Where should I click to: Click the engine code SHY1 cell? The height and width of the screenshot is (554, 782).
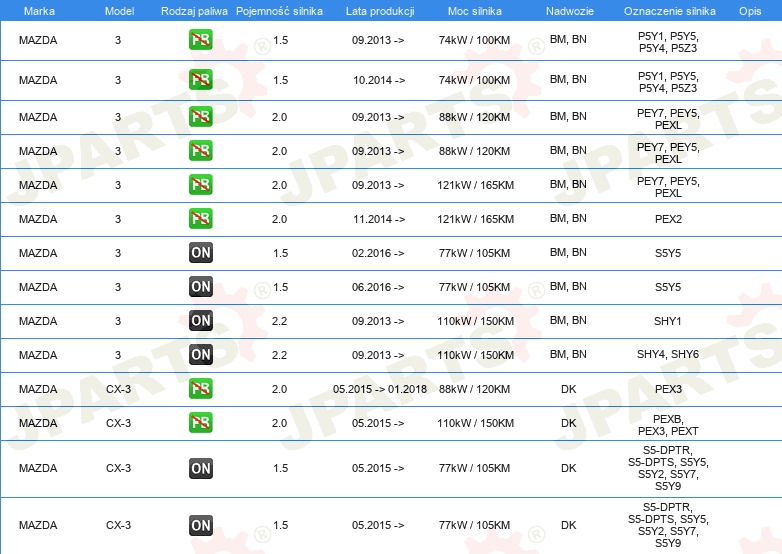pyautogui.click(x=668, y=321)
